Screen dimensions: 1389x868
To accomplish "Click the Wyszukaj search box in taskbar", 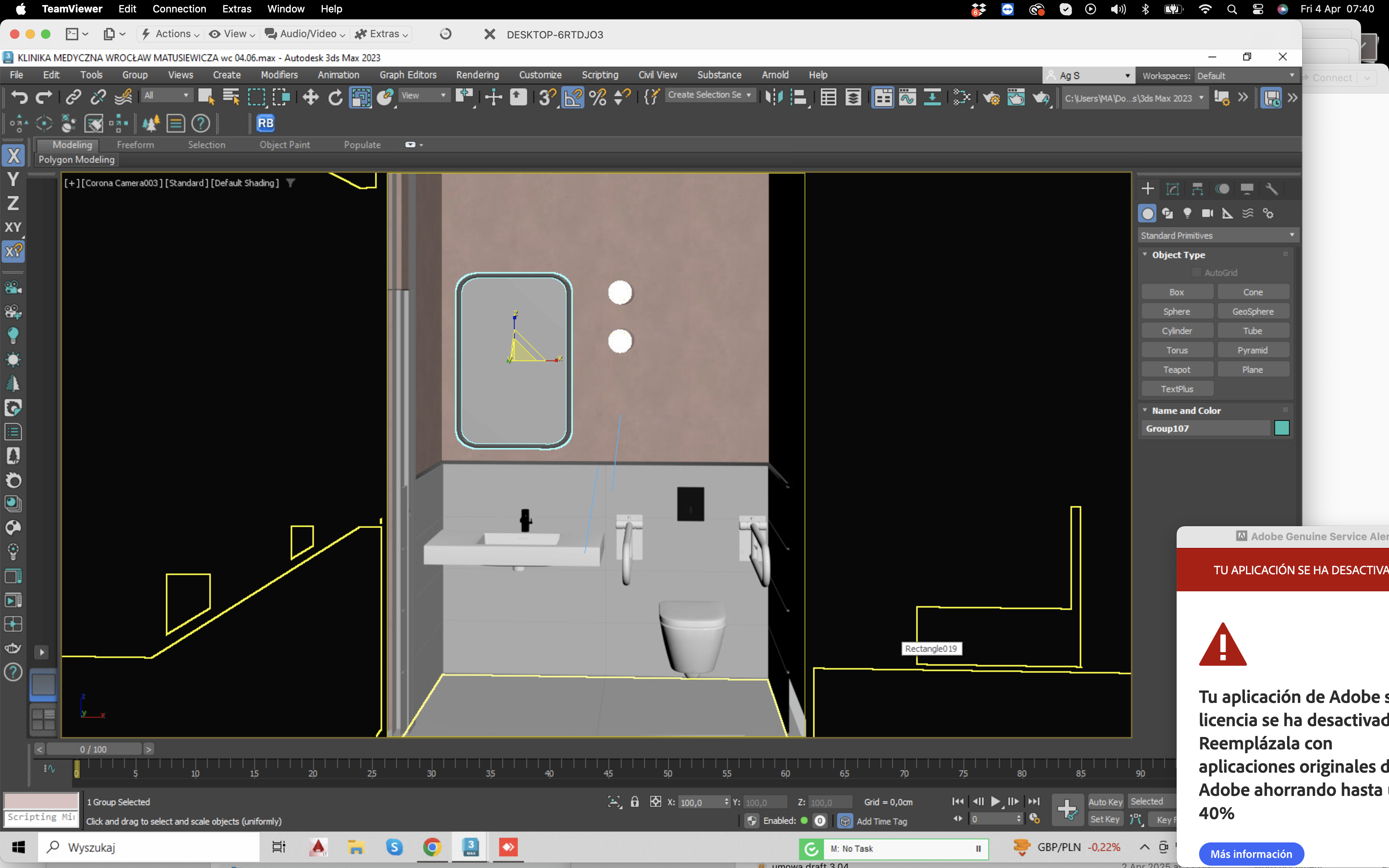I will [149, 847].
